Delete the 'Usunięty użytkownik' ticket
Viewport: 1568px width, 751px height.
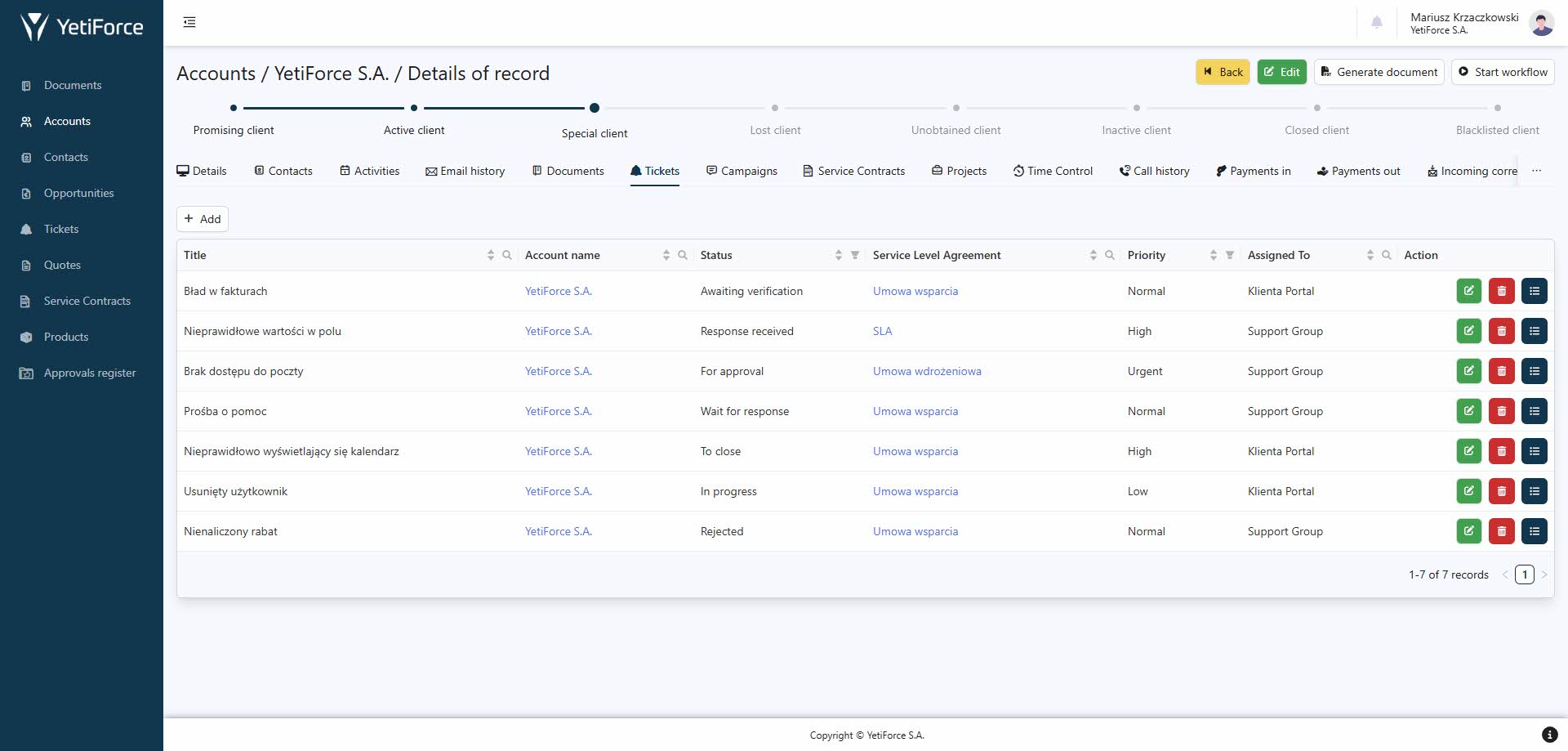pos(1501,491)
